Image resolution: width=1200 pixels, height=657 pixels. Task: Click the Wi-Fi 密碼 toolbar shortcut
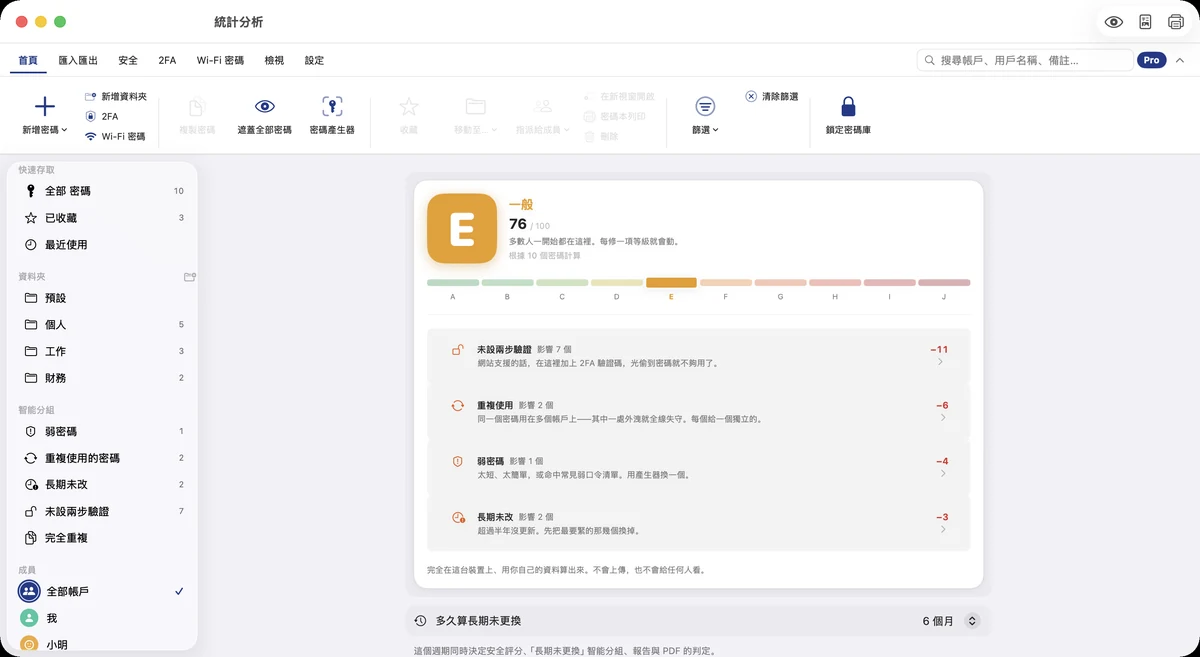115,136
